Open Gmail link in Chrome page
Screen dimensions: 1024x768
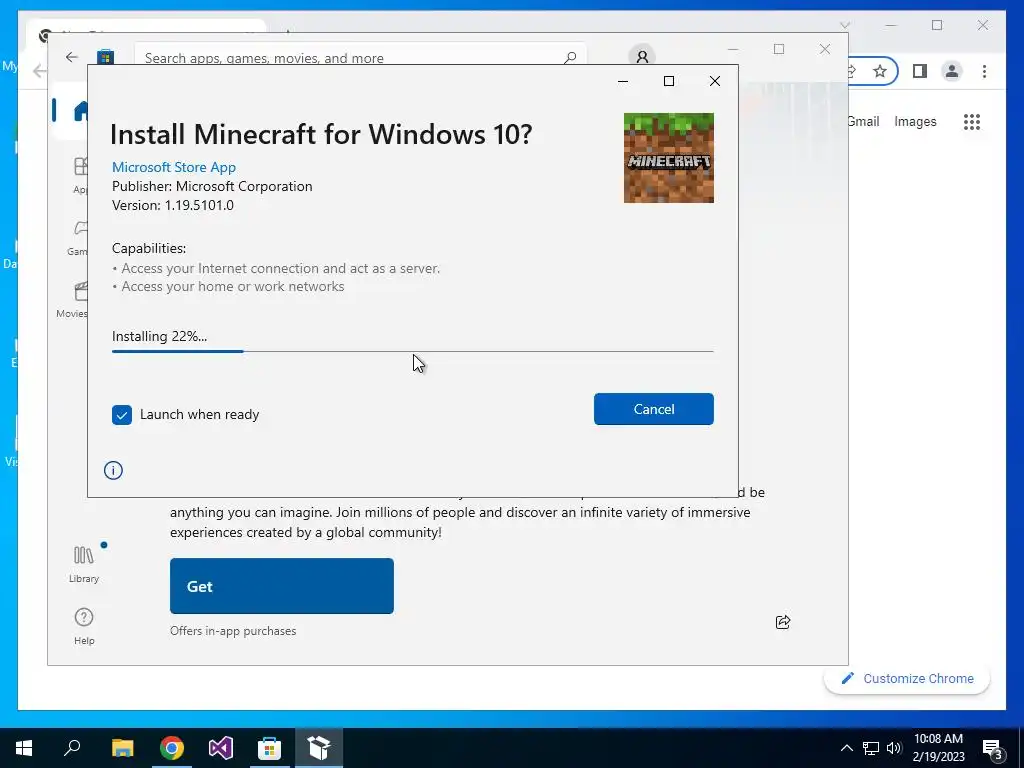click(863, 121)
